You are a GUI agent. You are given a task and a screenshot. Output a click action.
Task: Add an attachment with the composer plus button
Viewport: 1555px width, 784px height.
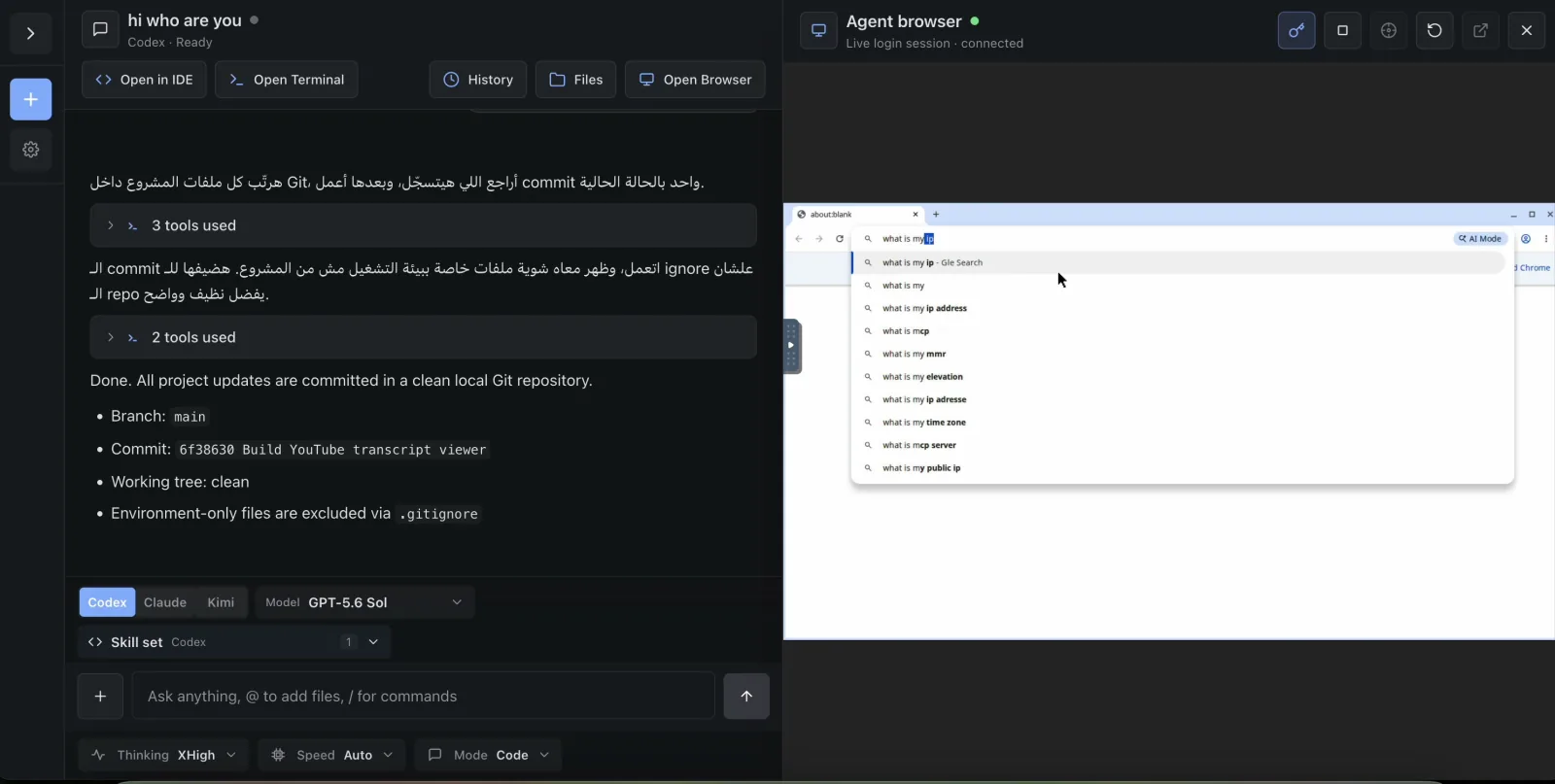(100, 696)
